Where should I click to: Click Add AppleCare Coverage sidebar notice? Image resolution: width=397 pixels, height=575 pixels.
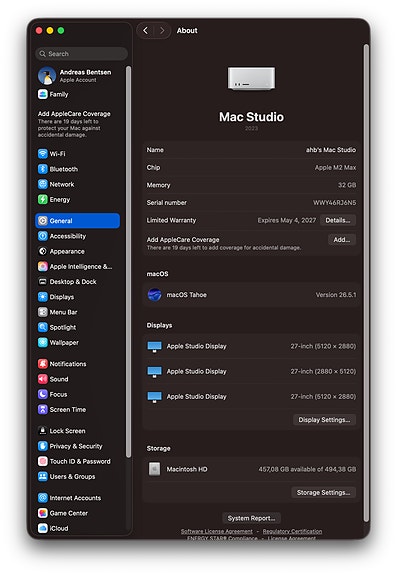point(74,124)
